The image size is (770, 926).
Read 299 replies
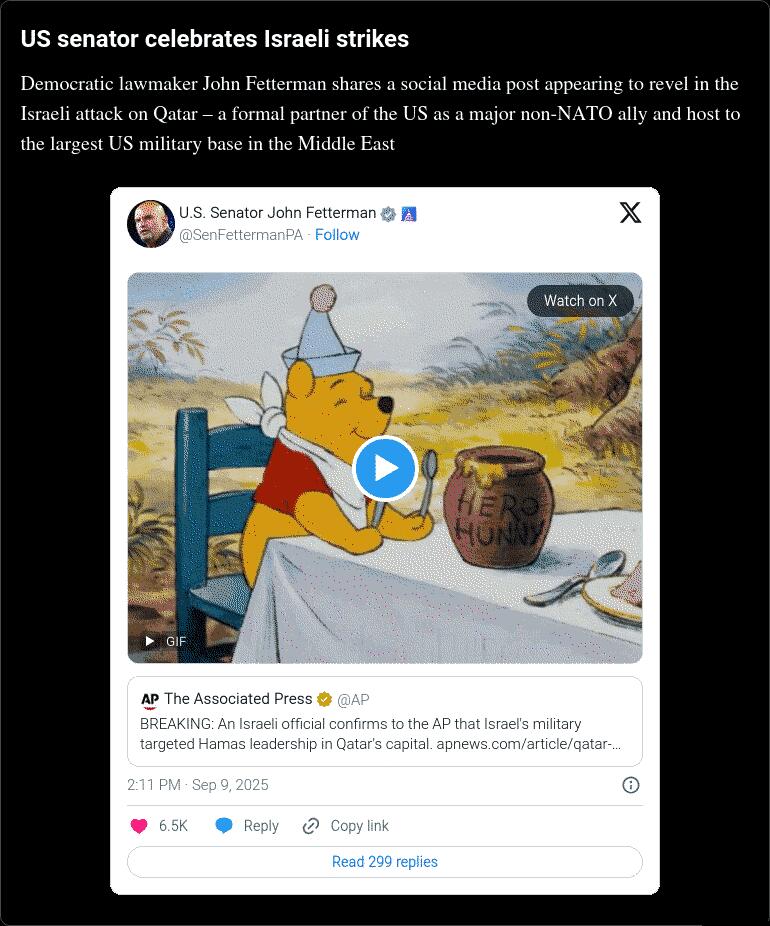pyautogui.click(x=385, y=862)
